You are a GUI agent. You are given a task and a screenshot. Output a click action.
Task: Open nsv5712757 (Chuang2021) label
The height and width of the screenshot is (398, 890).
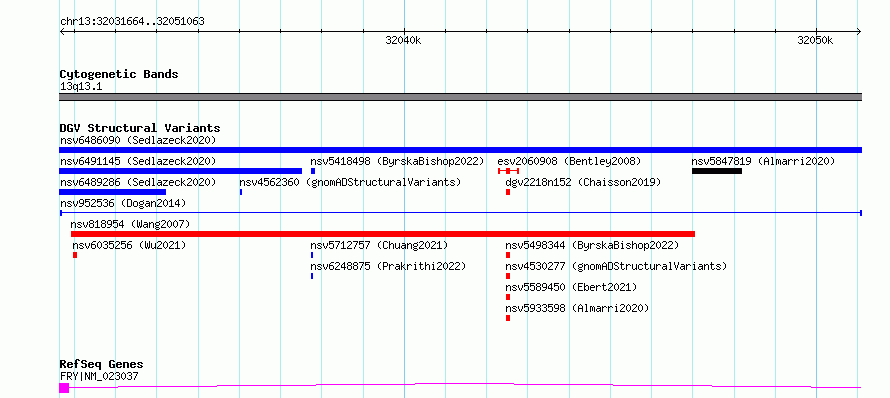(379, 245)
